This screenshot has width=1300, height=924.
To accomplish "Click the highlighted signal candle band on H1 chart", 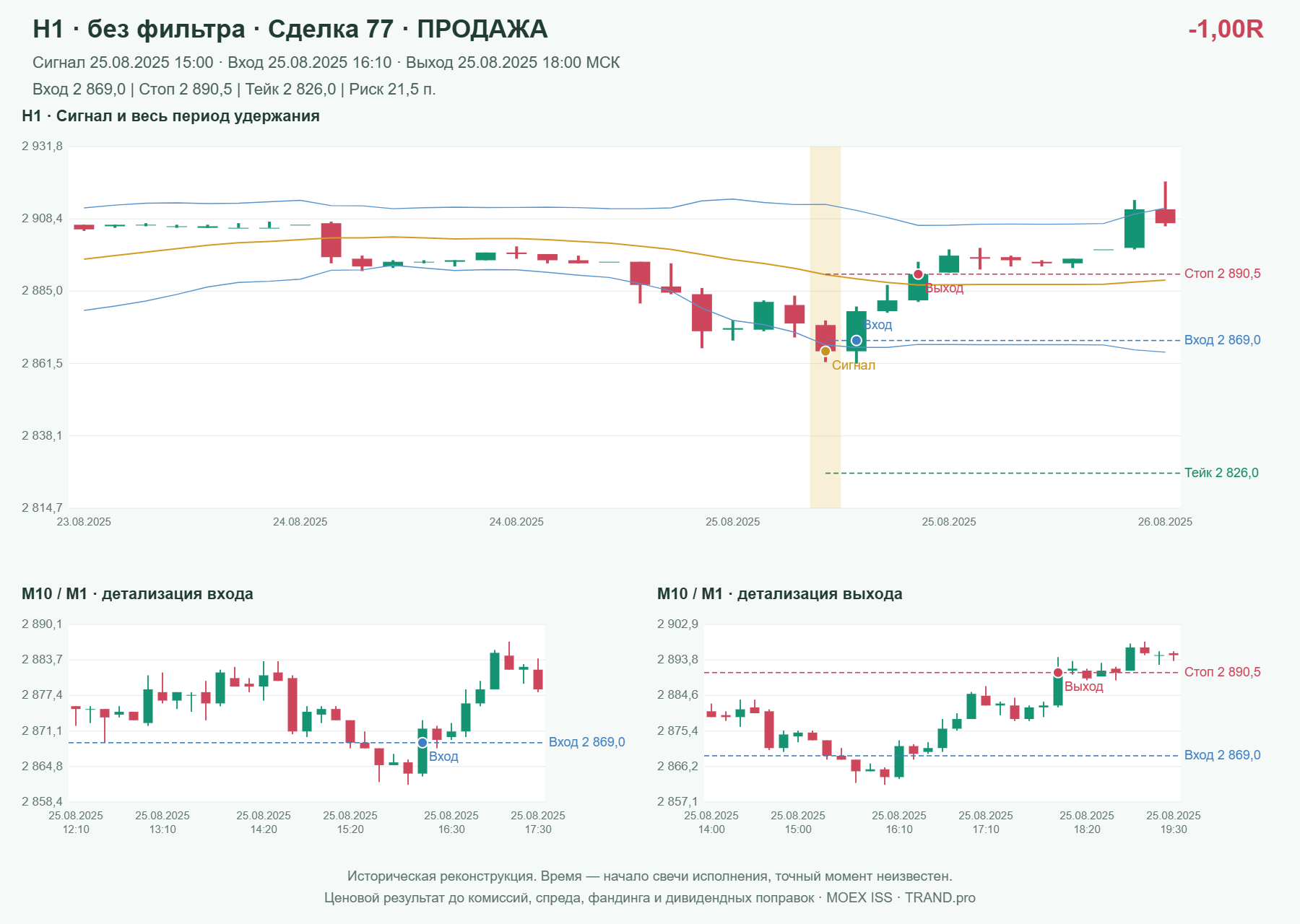I will [x=825, y=327].
